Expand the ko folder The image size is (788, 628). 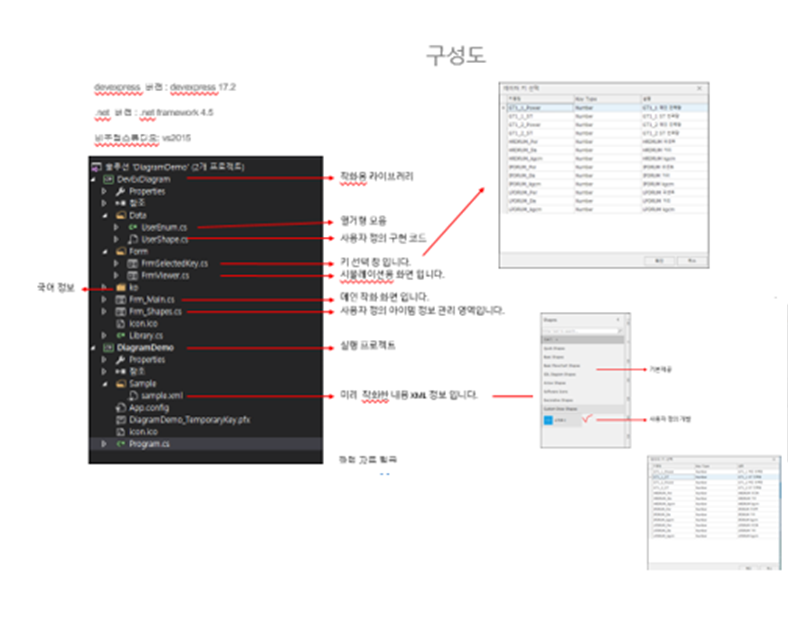[x=104, y=287]
